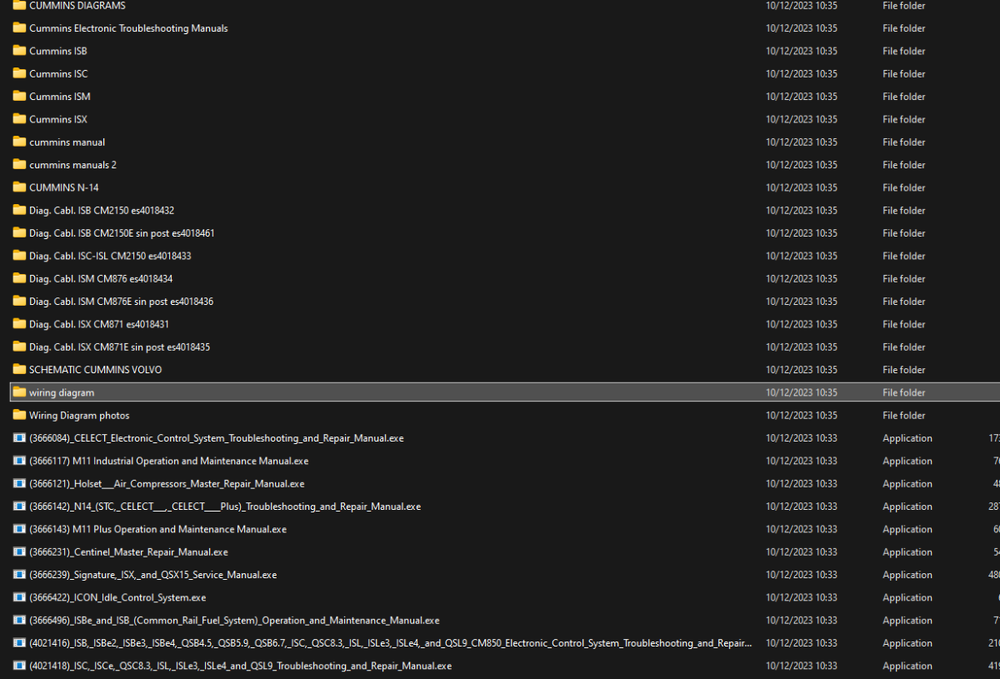Screen dimensions: 1000x679
Task: Click the ICON Idle Control System application icon
Action: (x=18, y=597)
